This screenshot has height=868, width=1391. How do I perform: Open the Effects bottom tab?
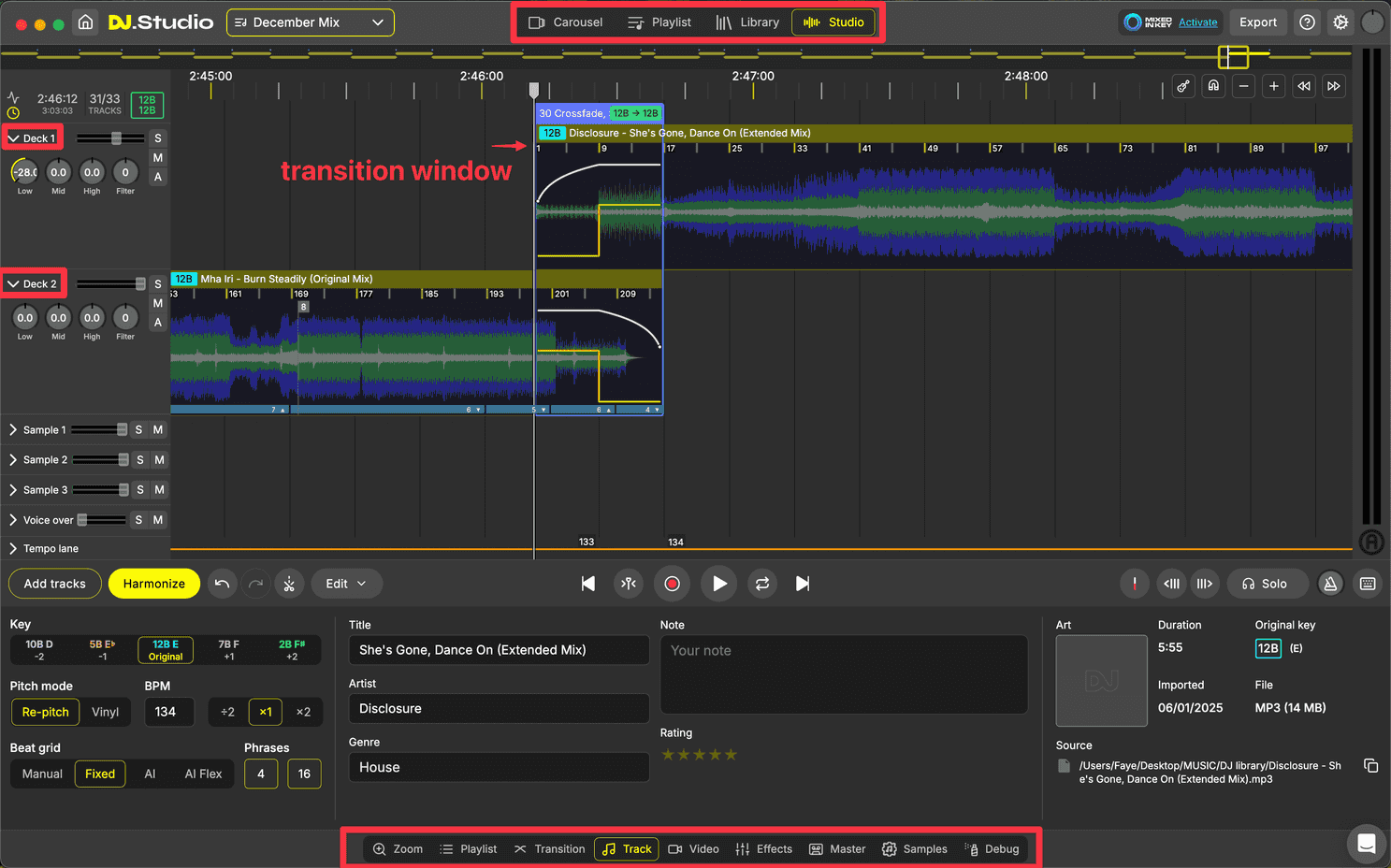[764, 849]
